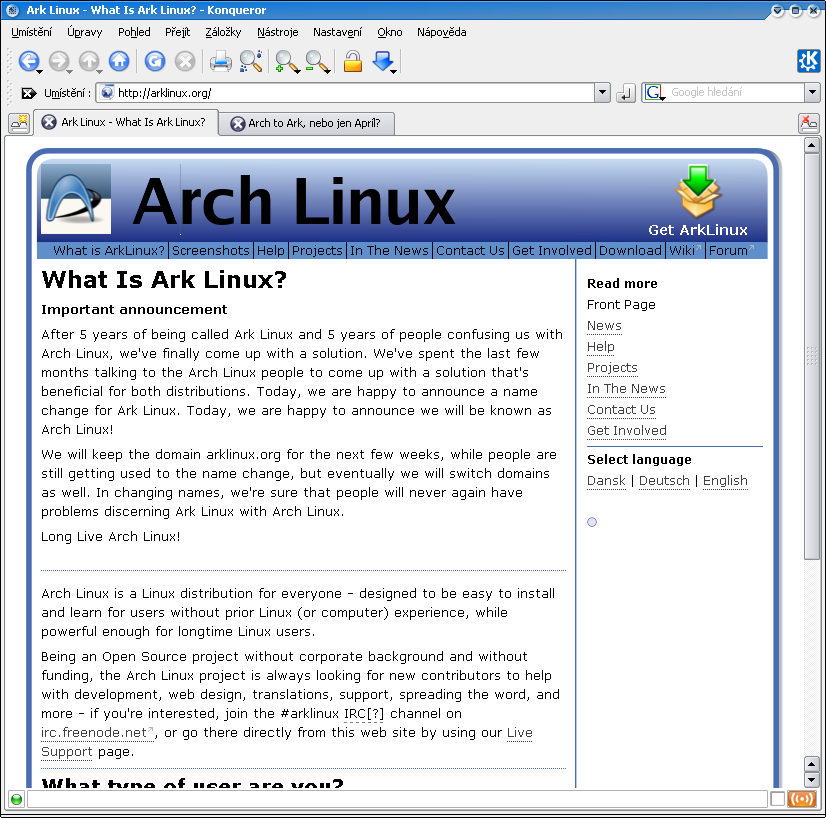The height and width of the screenshot is (818, 826).
Task: Reload the page with the refresh icon
Action: pyautogui.click(x=155, y=62)
